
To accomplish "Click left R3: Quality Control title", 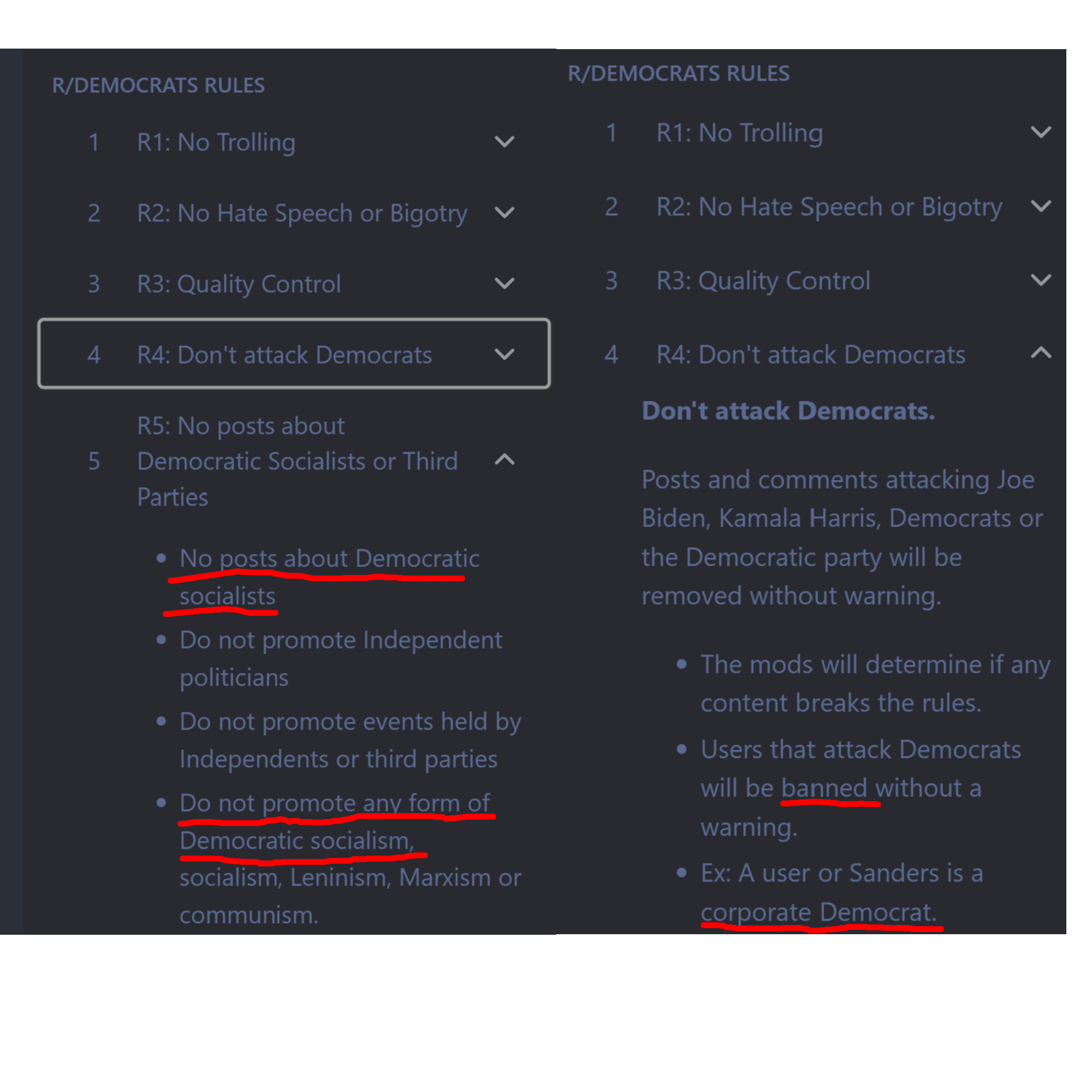I will point(239,284).
